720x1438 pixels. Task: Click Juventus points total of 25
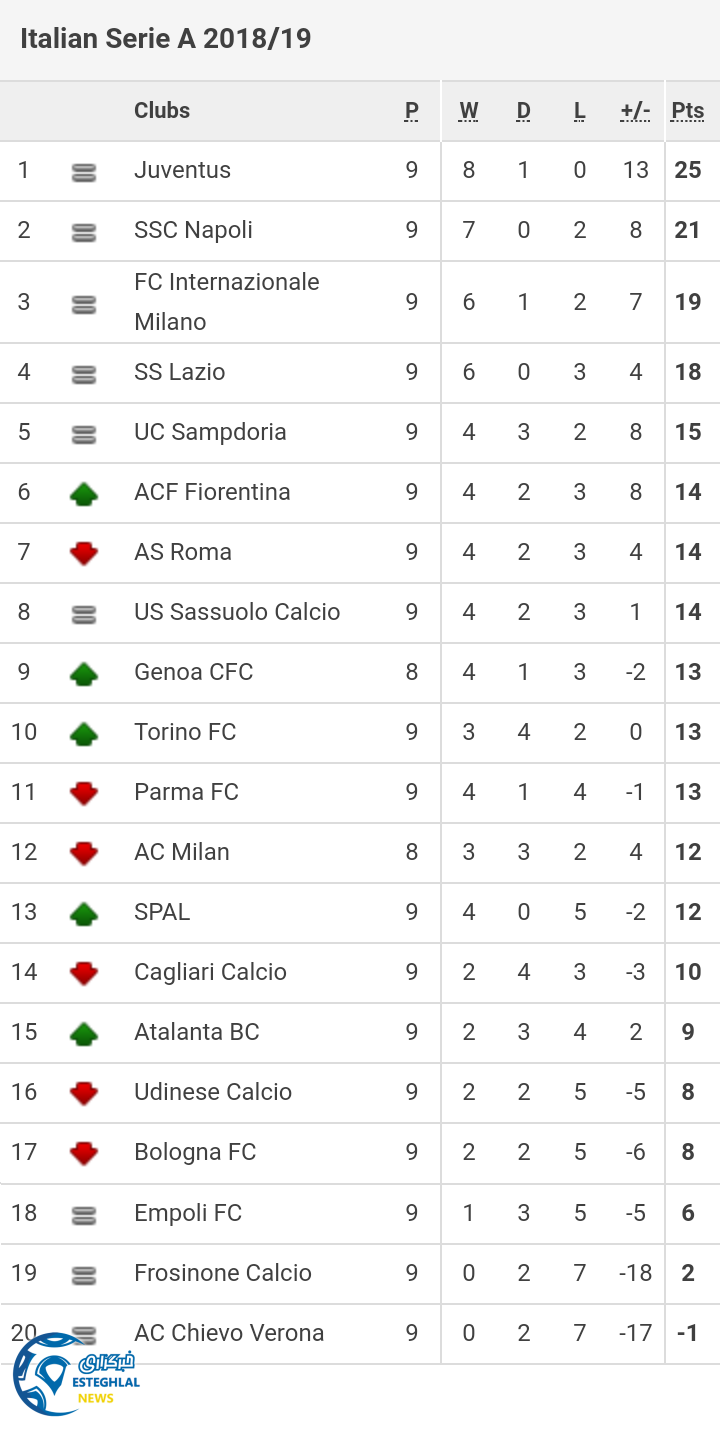click(x=688, y=170)
